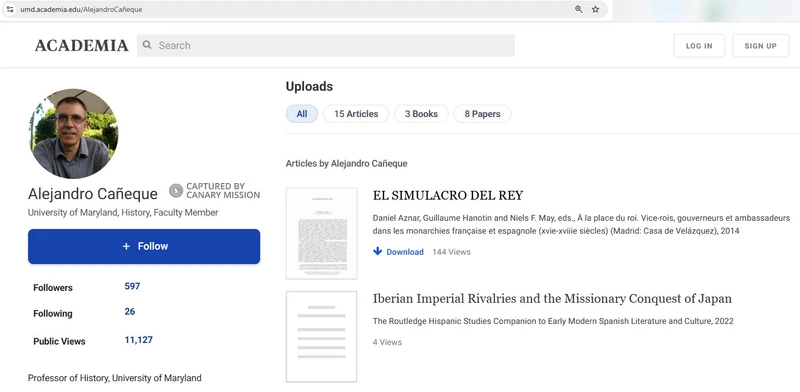
Task: Click the name Alejandro Cañeque heading
Action: pyautogui.click(x=93, y=194)
